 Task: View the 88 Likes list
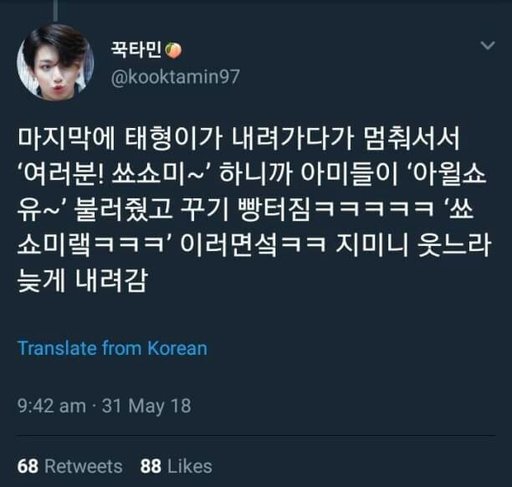tap(176, 466)
